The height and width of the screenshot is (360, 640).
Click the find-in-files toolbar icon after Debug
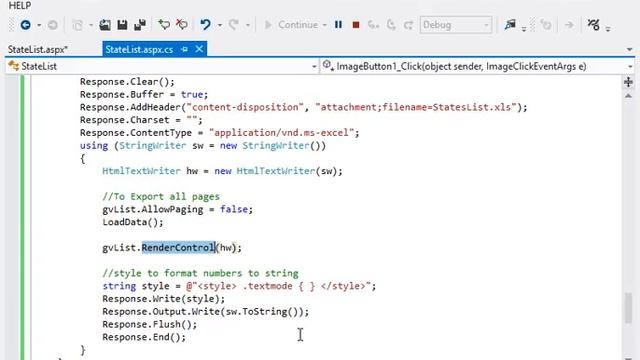click(x=510, y=25)
